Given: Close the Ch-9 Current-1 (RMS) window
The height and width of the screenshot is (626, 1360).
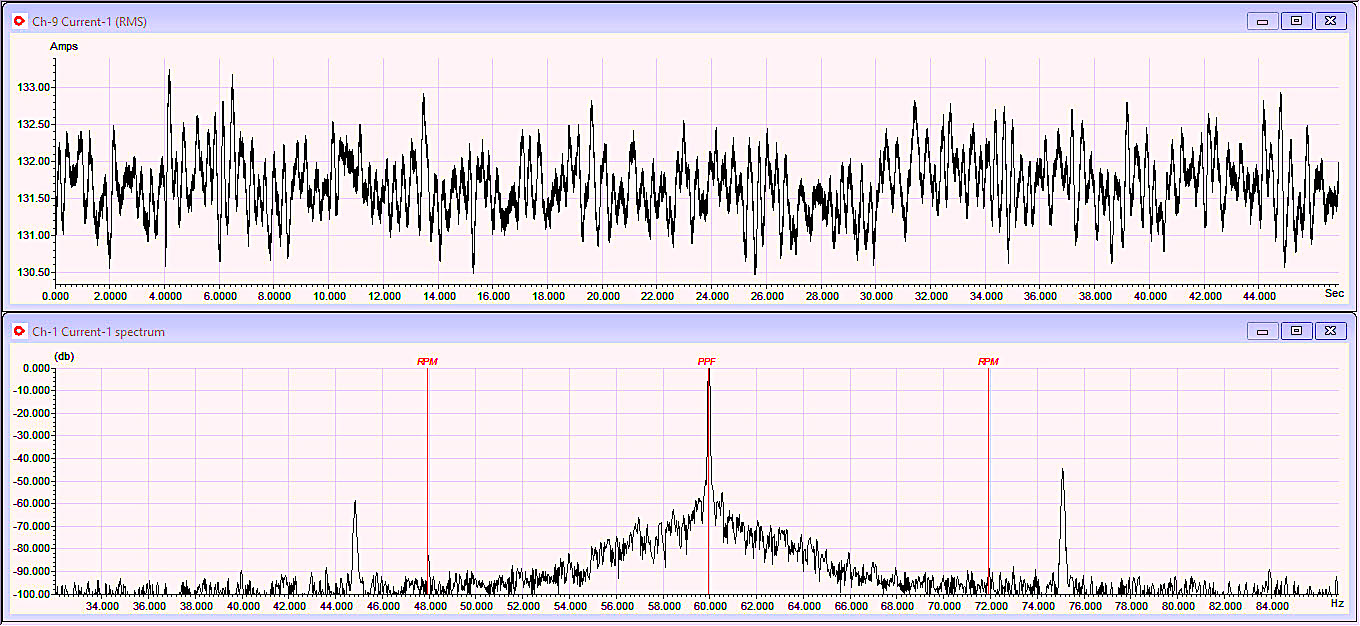Looking at the screenshot, I should [1330, 21].
